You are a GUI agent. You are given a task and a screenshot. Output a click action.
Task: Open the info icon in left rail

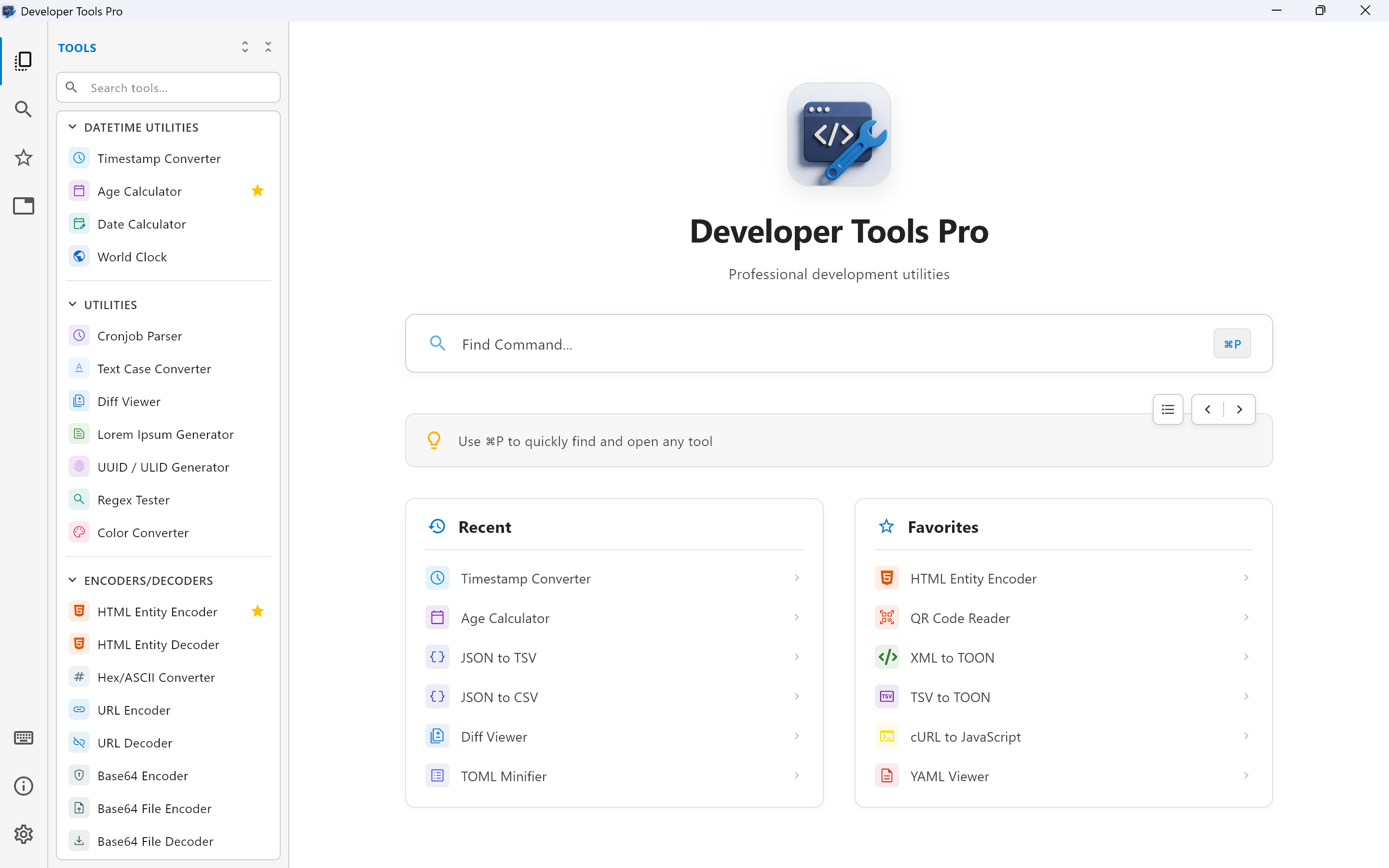(x=23, y=786)
